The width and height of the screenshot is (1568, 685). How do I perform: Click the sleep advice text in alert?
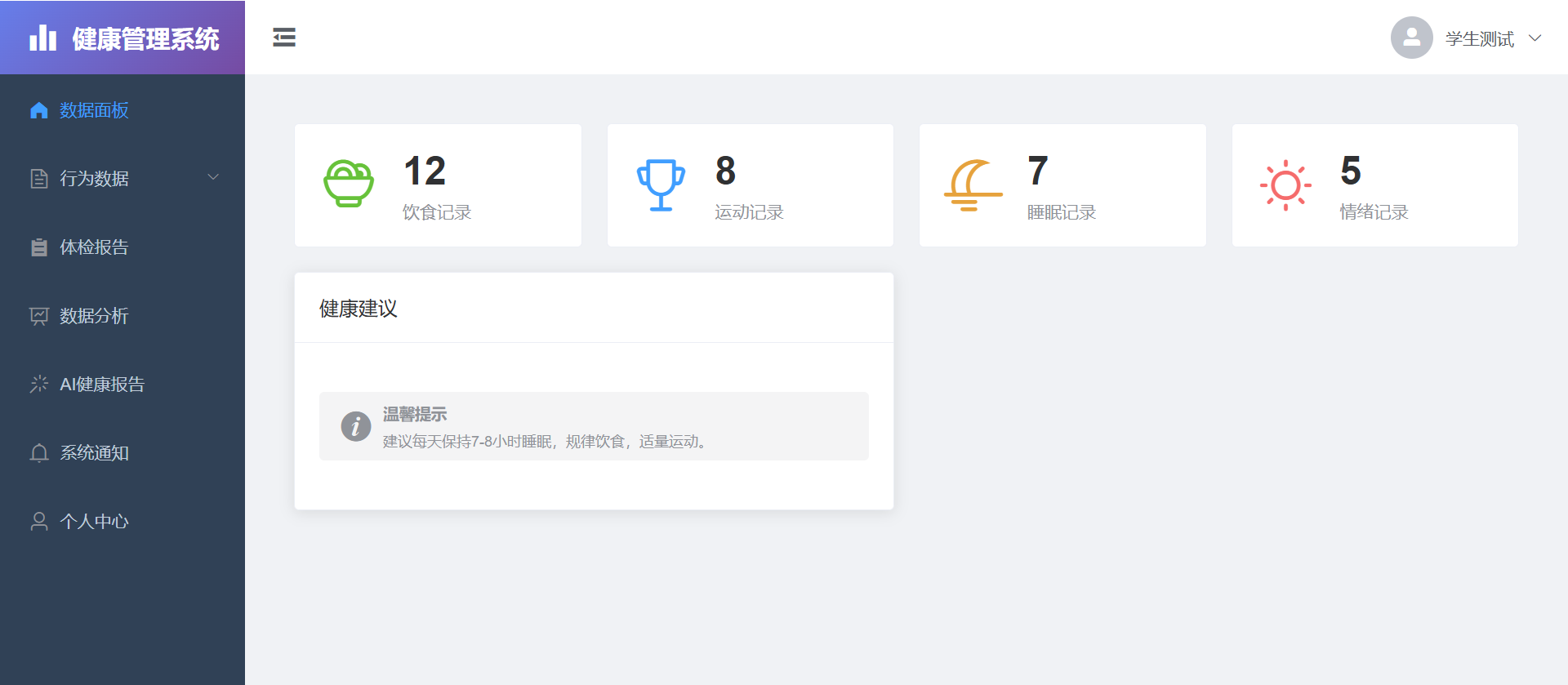(x=546, y=442)
